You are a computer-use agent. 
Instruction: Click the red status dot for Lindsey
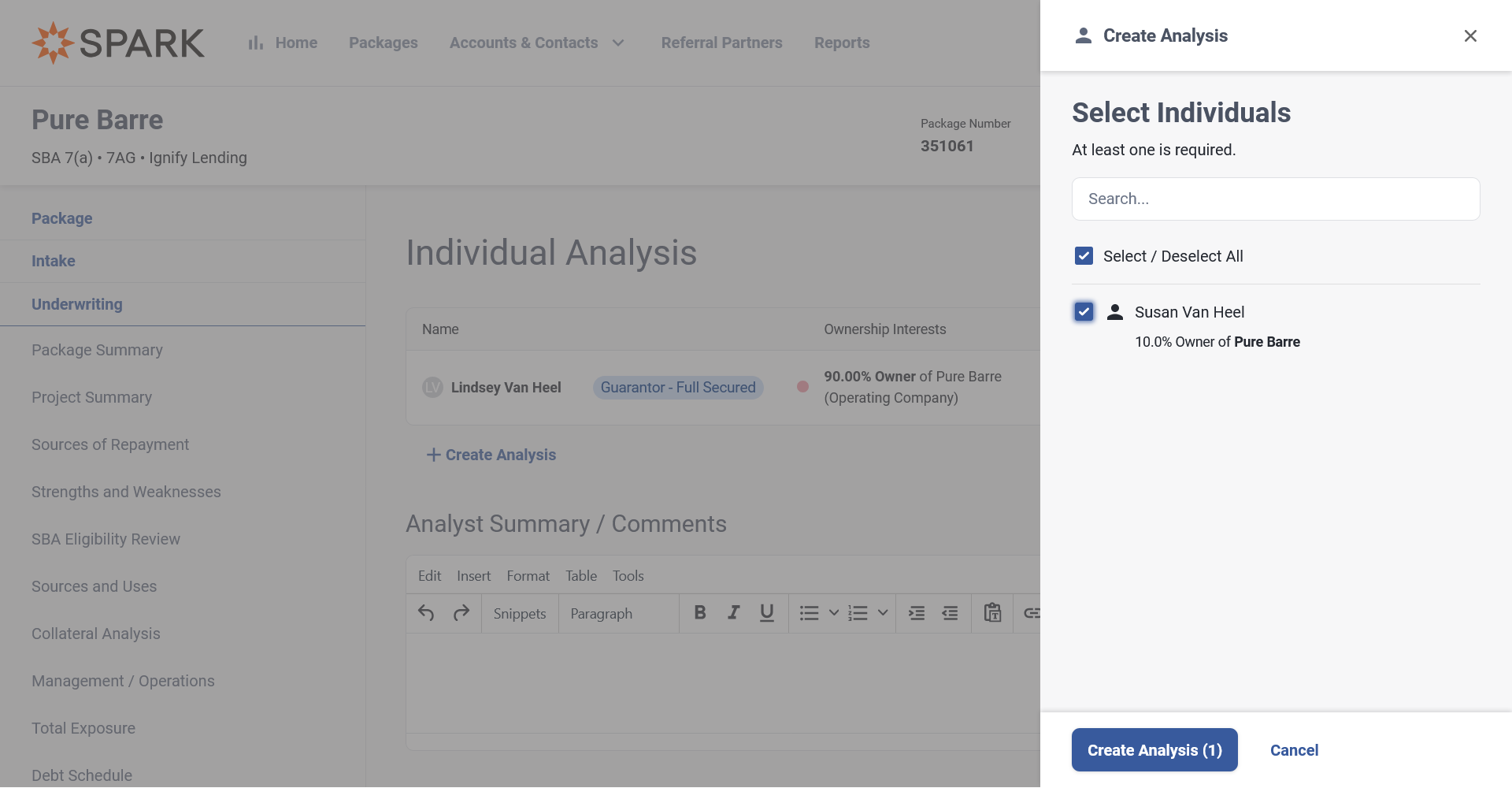coord(802,387)
